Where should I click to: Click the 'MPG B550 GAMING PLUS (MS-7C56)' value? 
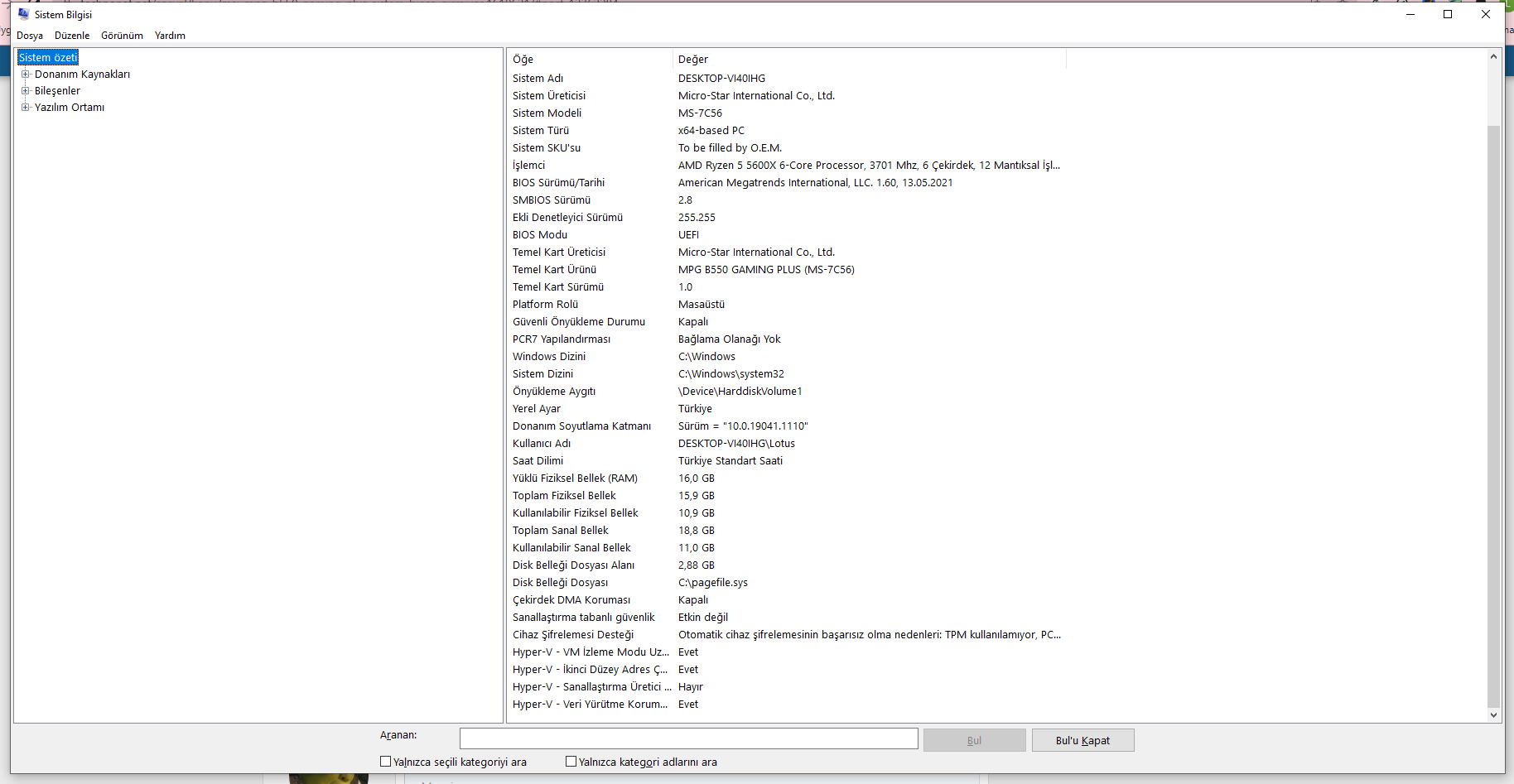(x=766, y=270)
